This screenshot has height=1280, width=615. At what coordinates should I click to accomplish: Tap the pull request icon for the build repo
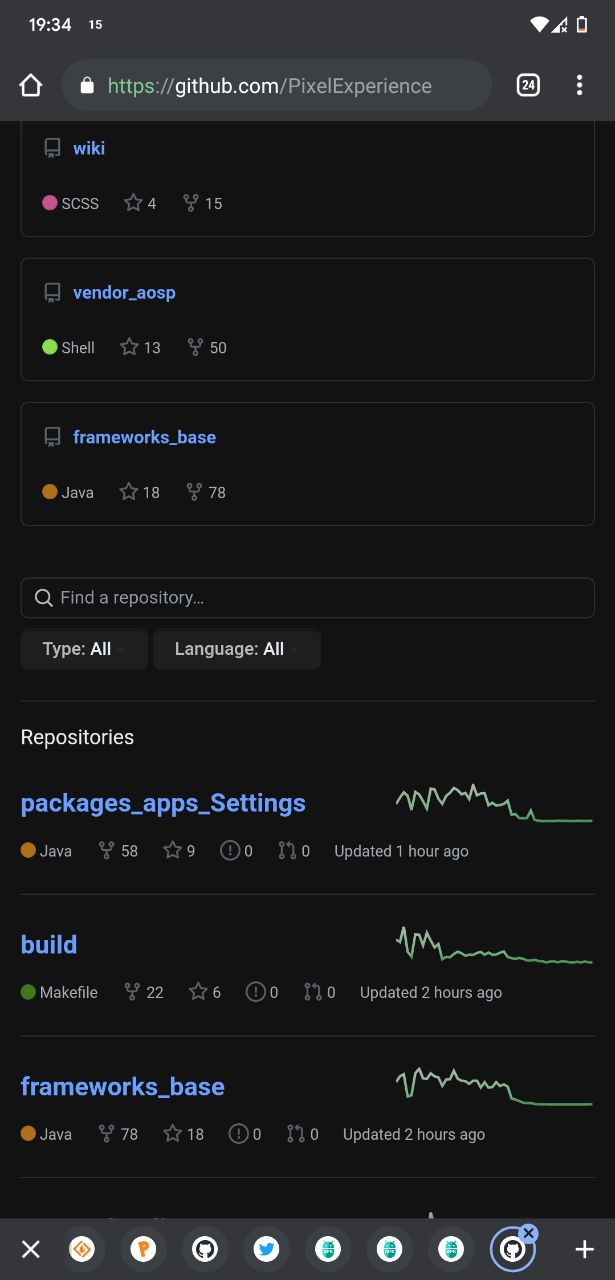coord(312,992)
